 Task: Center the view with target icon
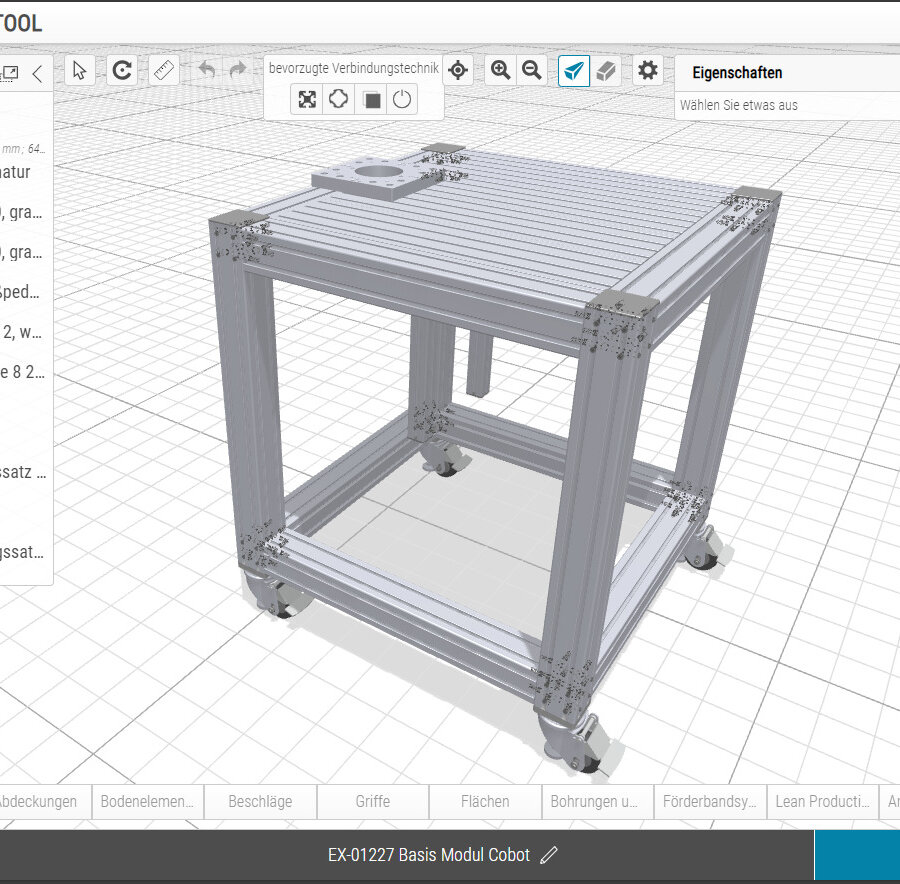pos(458,70)
